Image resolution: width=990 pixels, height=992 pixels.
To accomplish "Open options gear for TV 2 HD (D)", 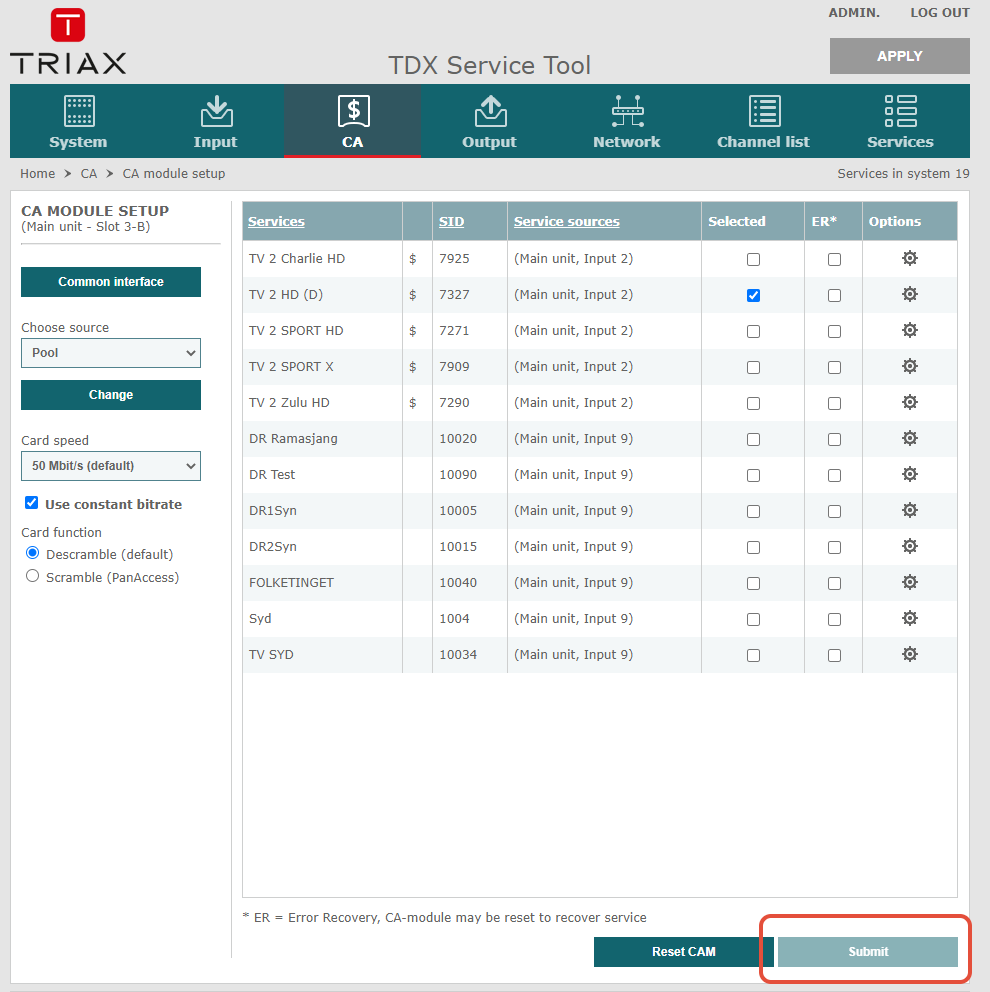I will tap(910, 294).
